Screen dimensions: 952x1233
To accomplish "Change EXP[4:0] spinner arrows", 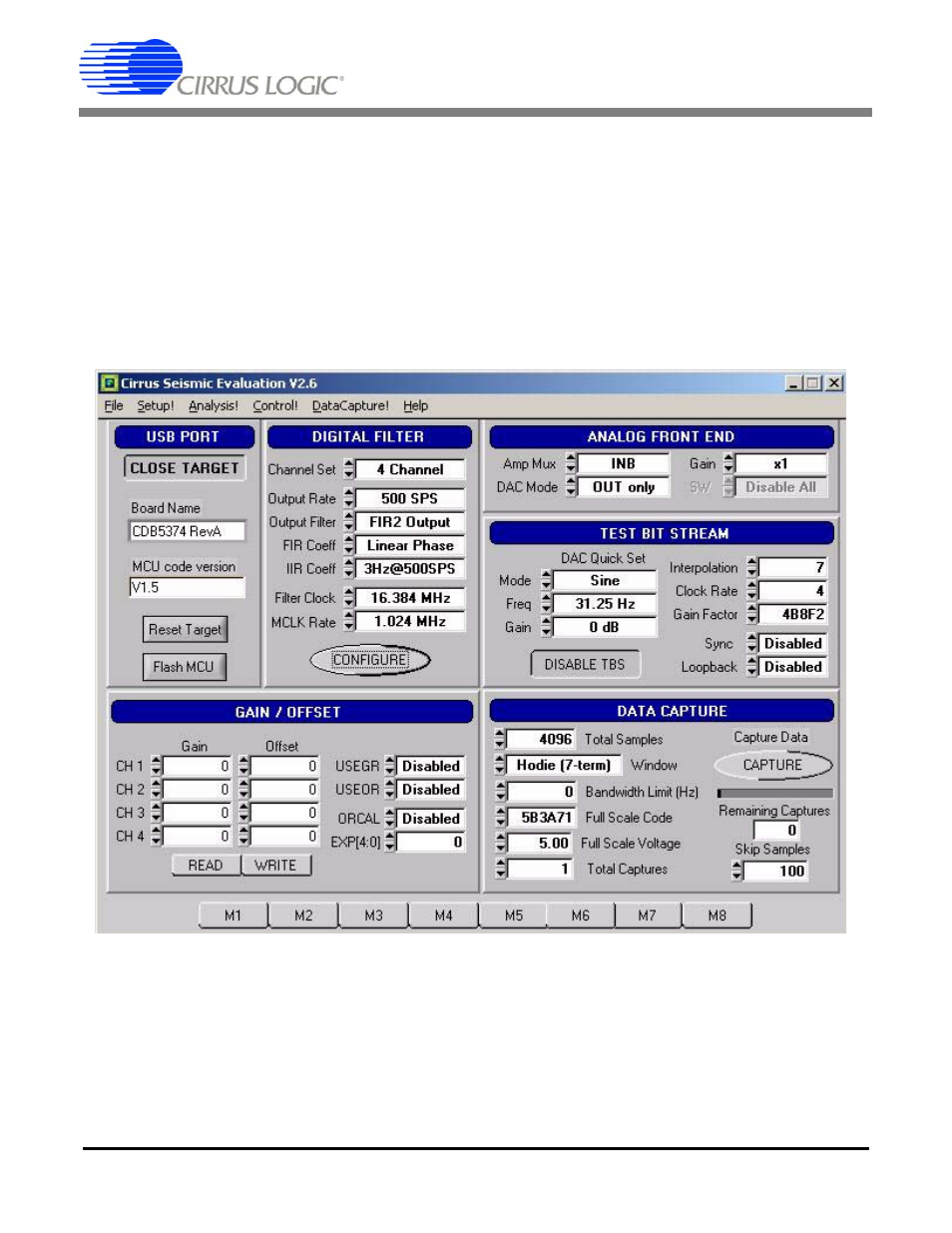I will pyautogui.click(x=390, y=843).
